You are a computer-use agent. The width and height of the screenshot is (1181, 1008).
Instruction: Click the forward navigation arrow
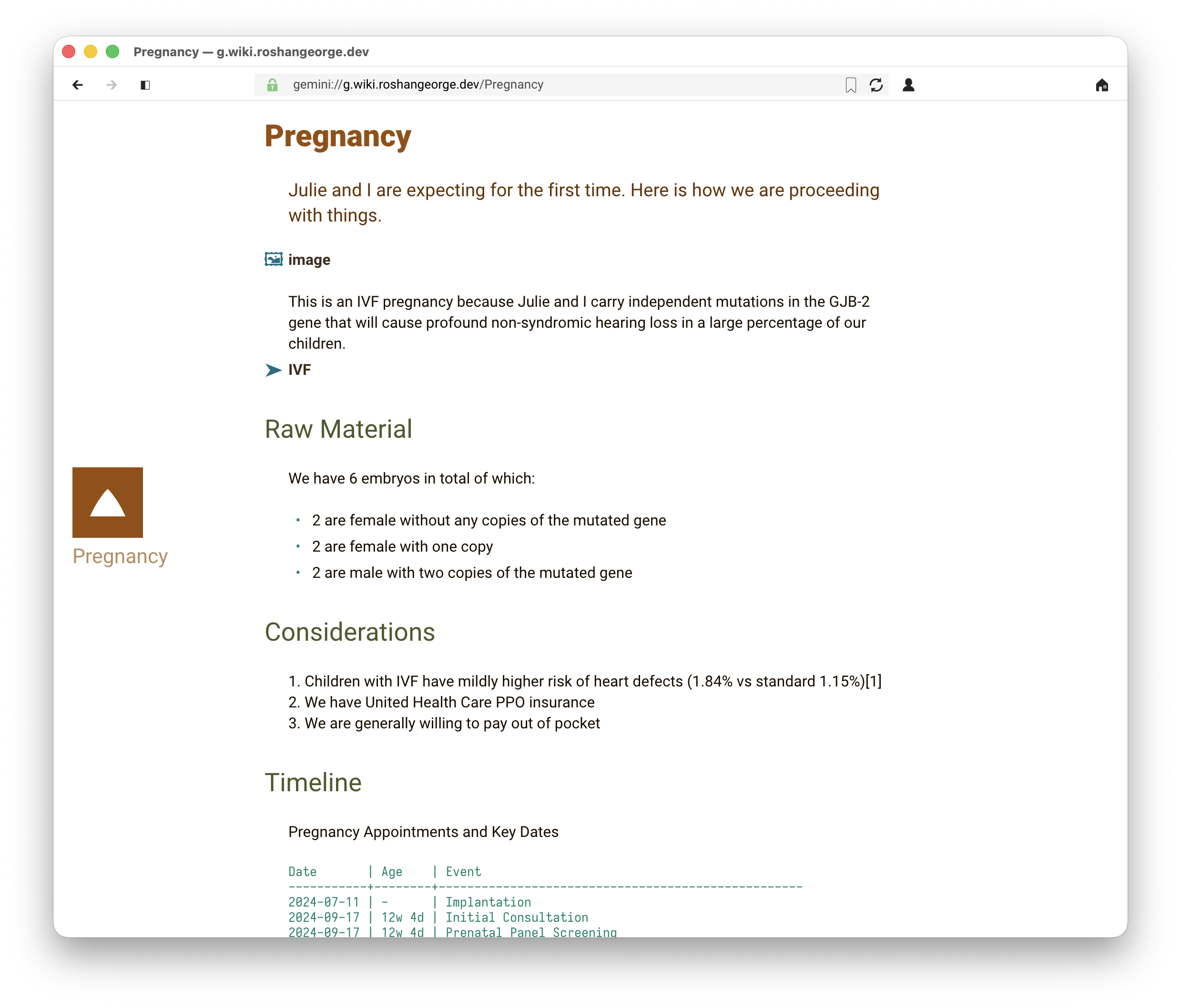click(x=112, y=85)
